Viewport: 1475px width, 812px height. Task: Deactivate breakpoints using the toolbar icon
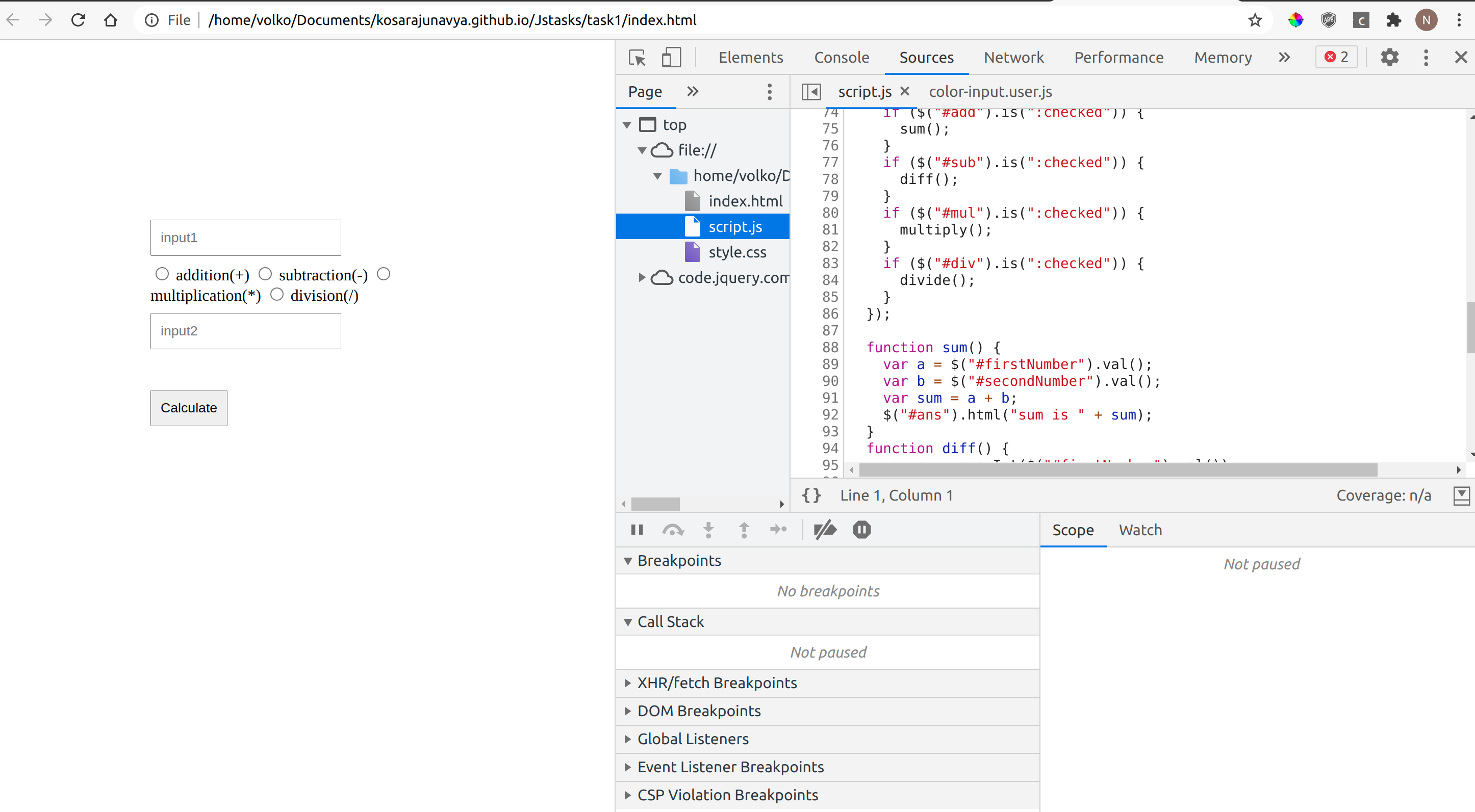click(x=825, y=529)
